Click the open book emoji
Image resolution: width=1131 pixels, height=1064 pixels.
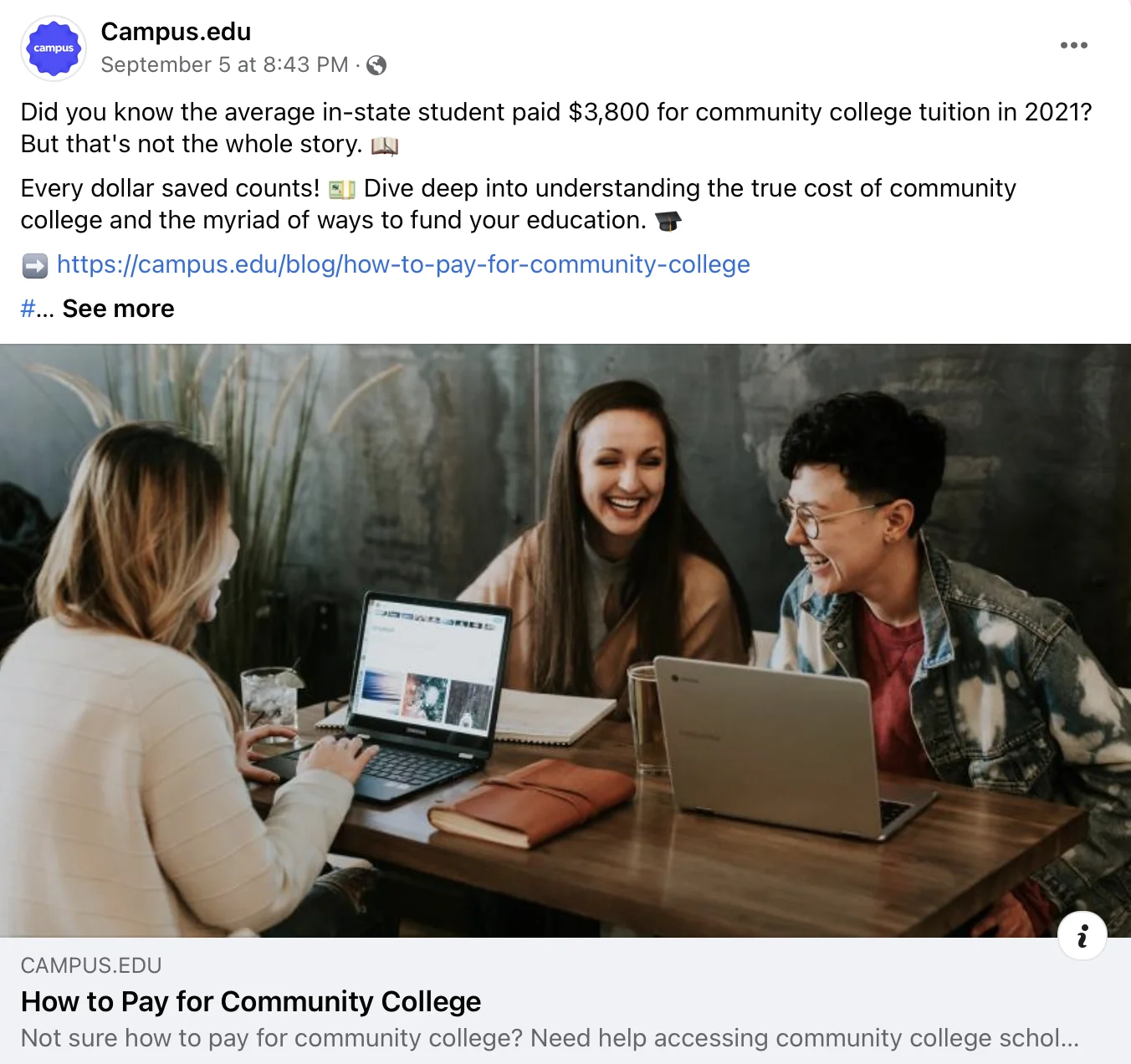[385, 146]
